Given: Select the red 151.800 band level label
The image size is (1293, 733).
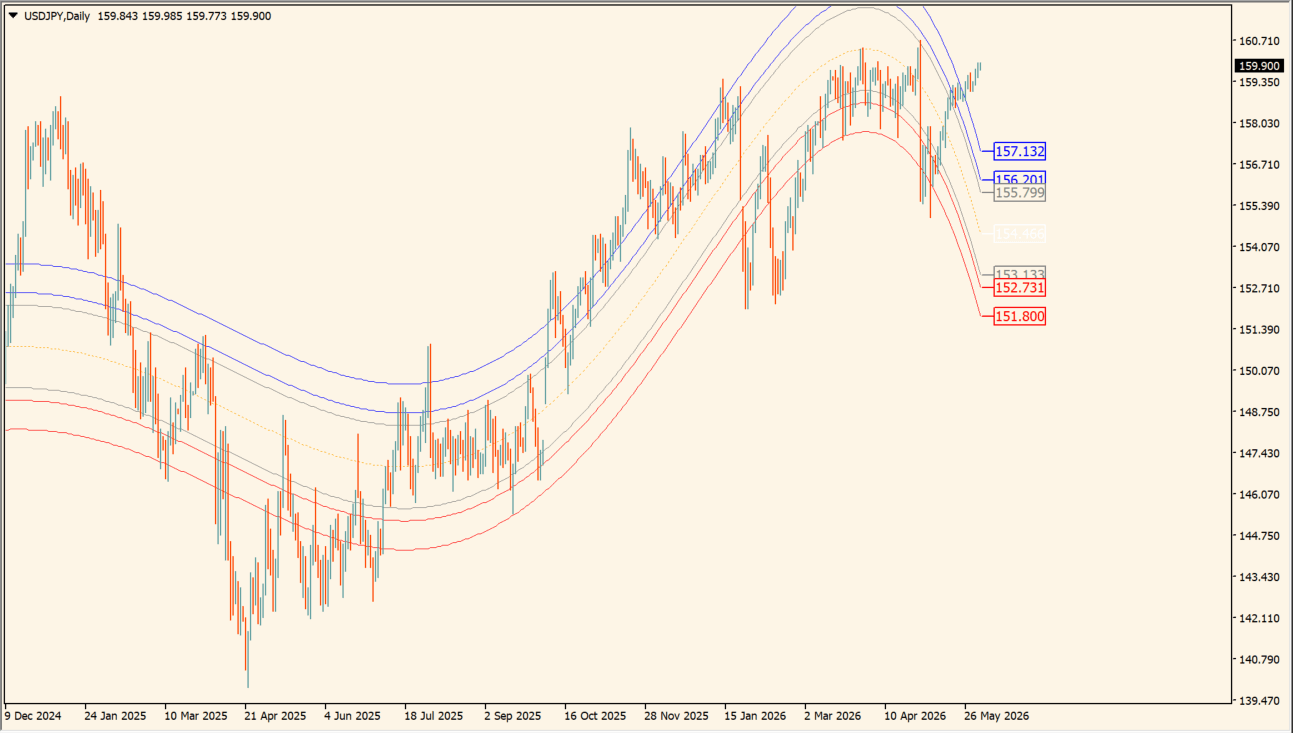Looking at the screenshot, I should coord(1019,317).
